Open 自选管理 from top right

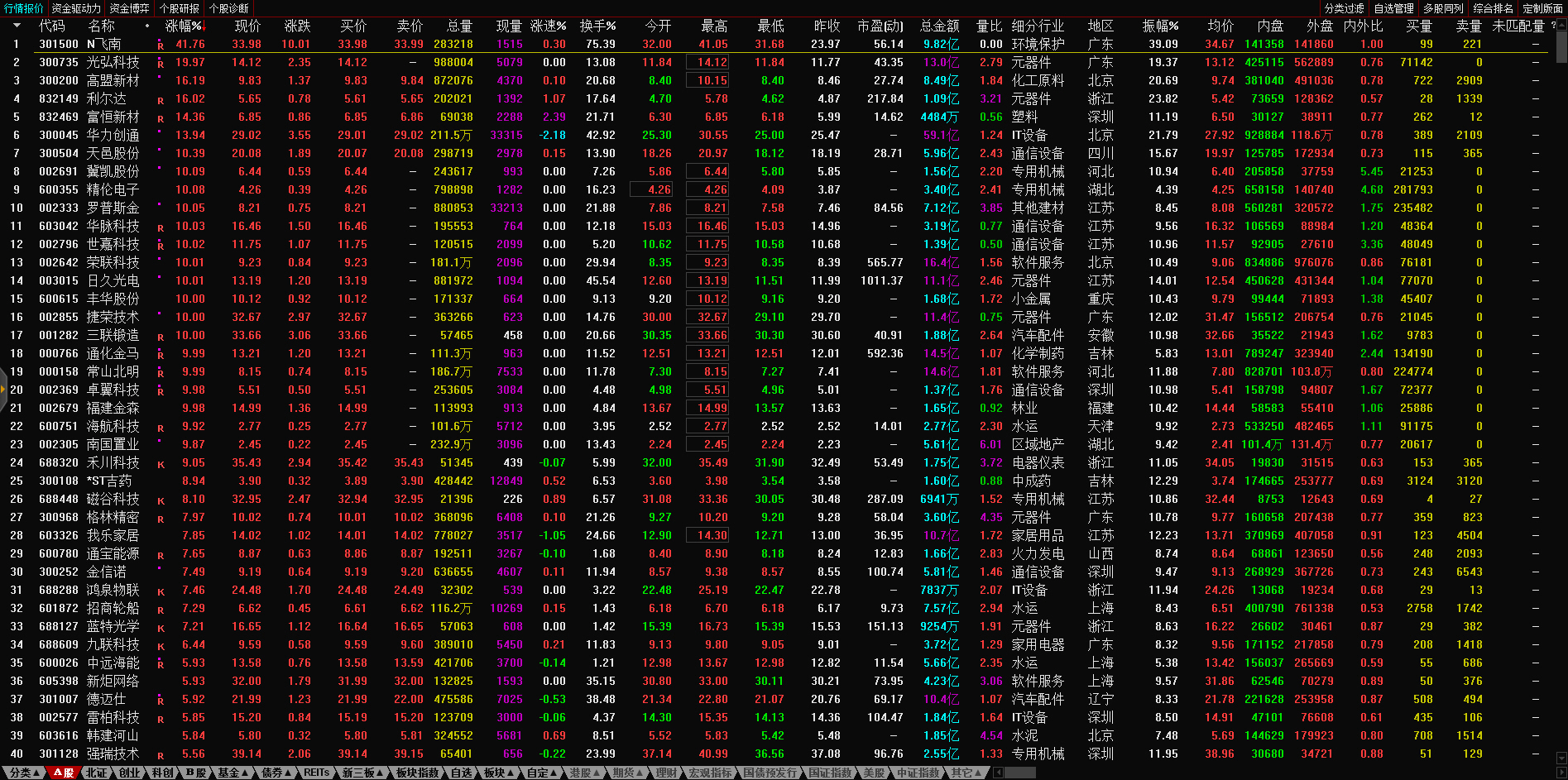(1393, 8)
